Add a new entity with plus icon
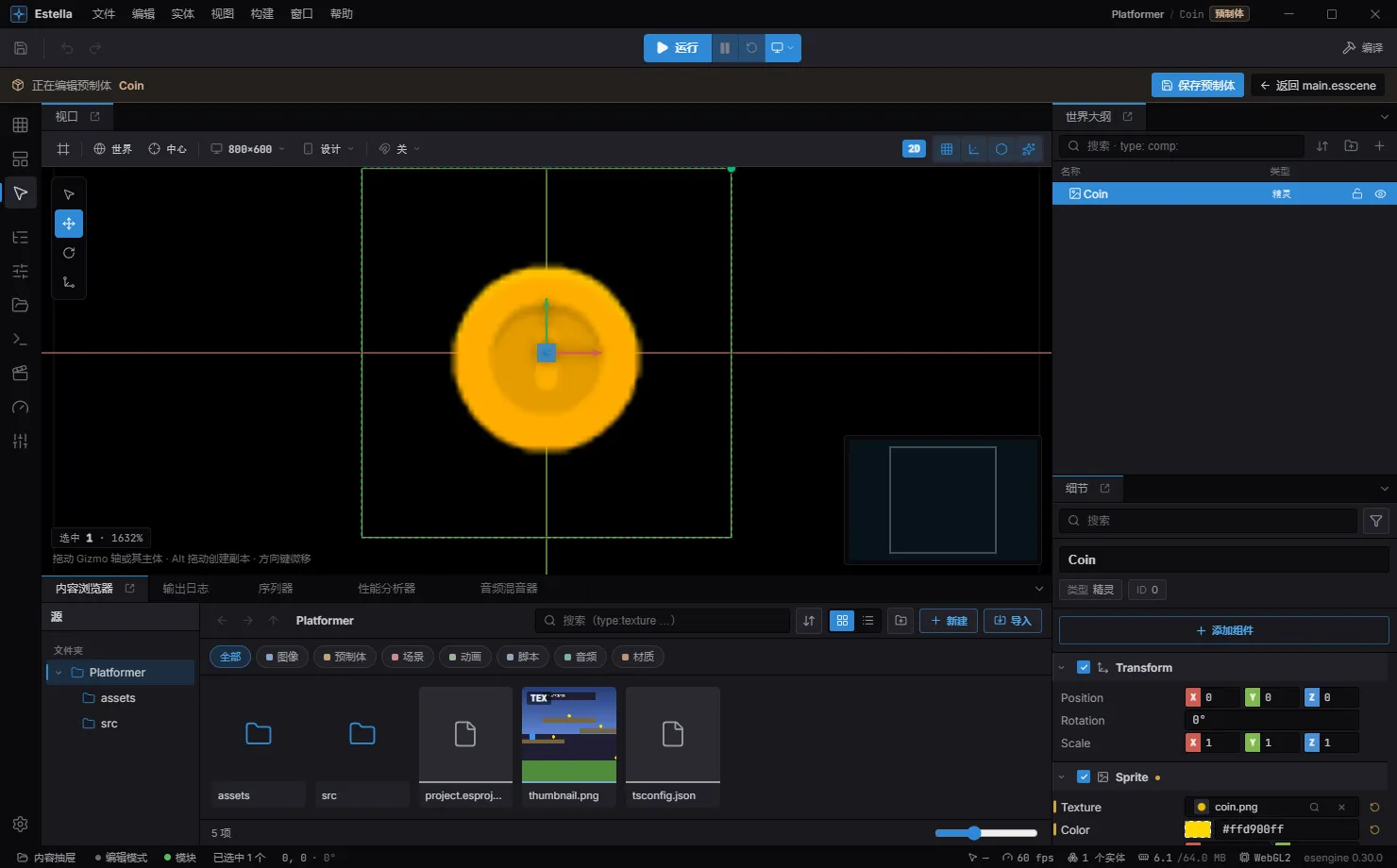Viewport: 1397px width, 868px height. [x=1379, y=146]
